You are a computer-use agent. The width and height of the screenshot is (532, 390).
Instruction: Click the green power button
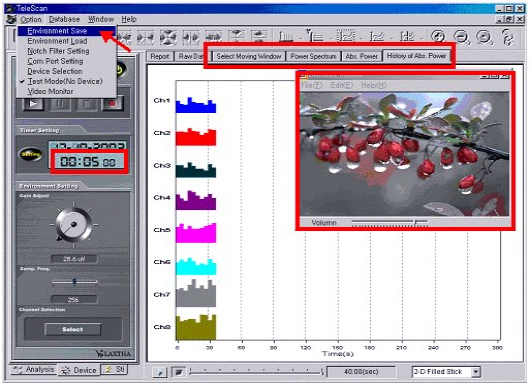120,69
